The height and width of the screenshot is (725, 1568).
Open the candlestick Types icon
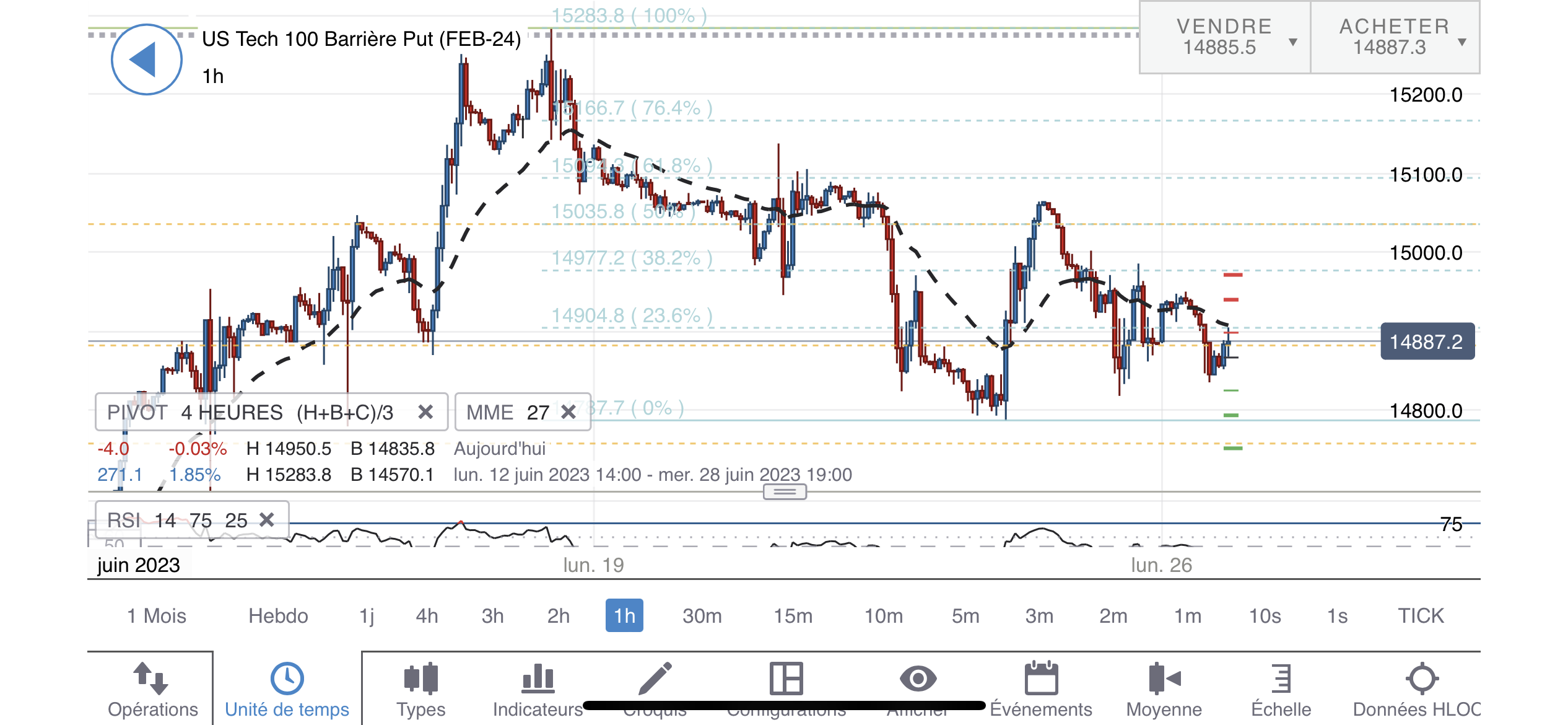click(x=420, y=679)
